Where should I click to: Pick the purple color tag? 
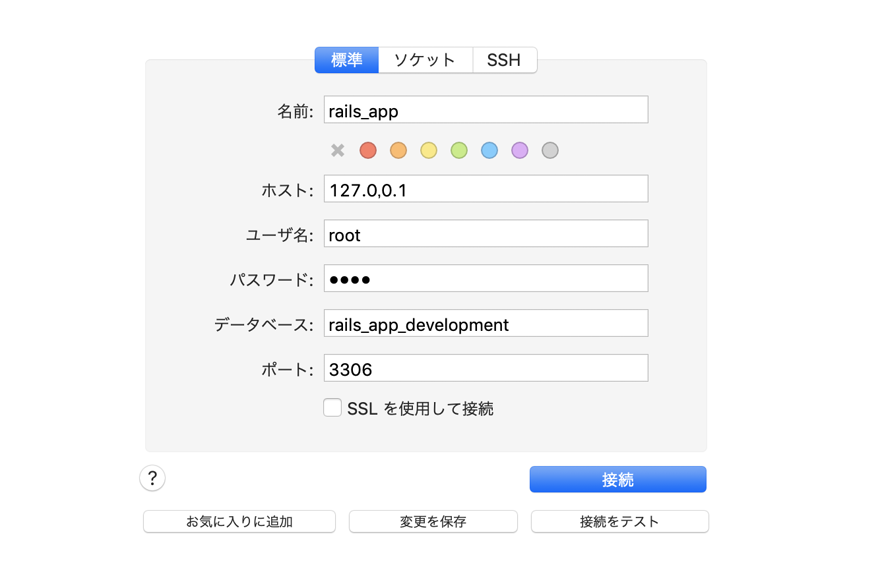click(519, 150)
